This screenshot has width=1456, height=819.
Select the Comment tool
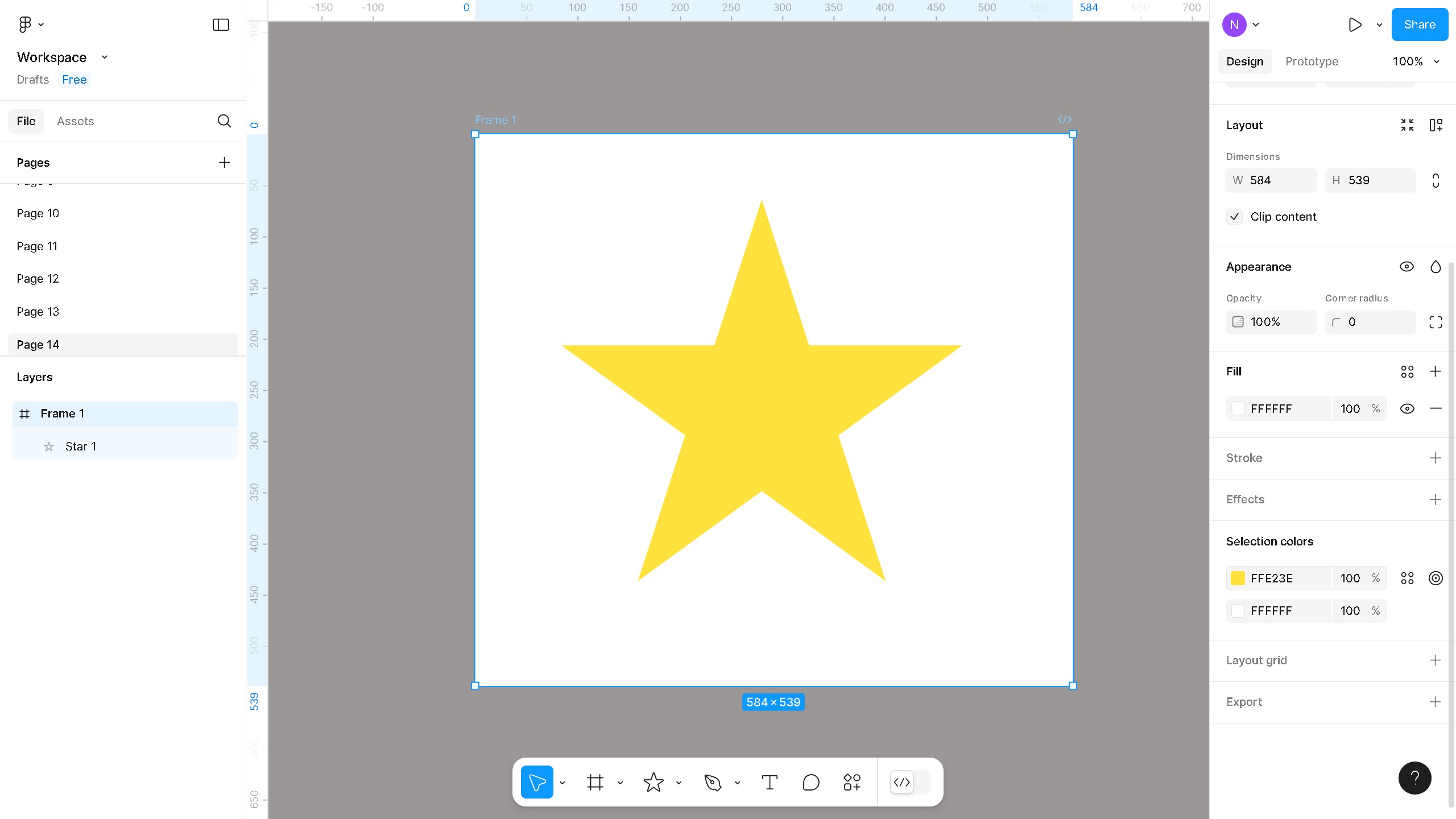(810, 783)
